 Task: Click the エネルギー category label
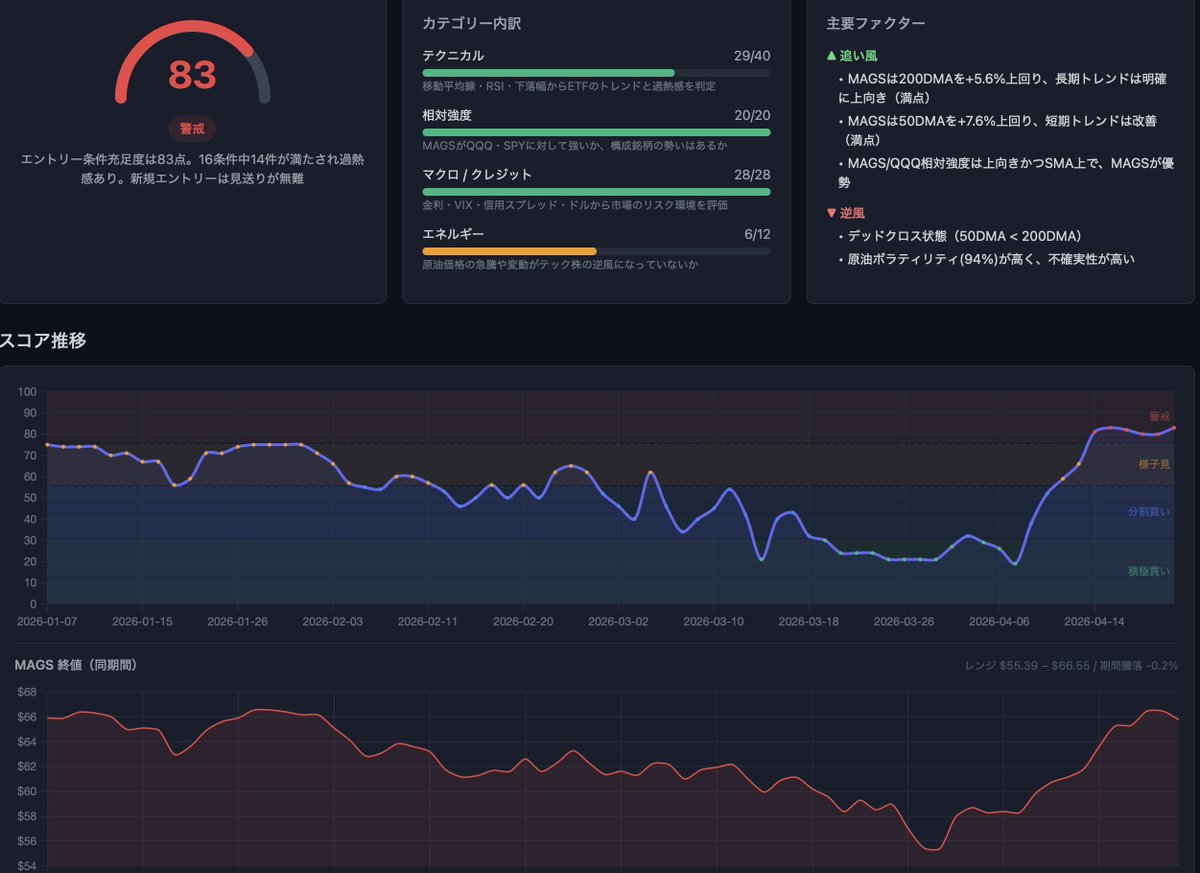click(453, 234)
